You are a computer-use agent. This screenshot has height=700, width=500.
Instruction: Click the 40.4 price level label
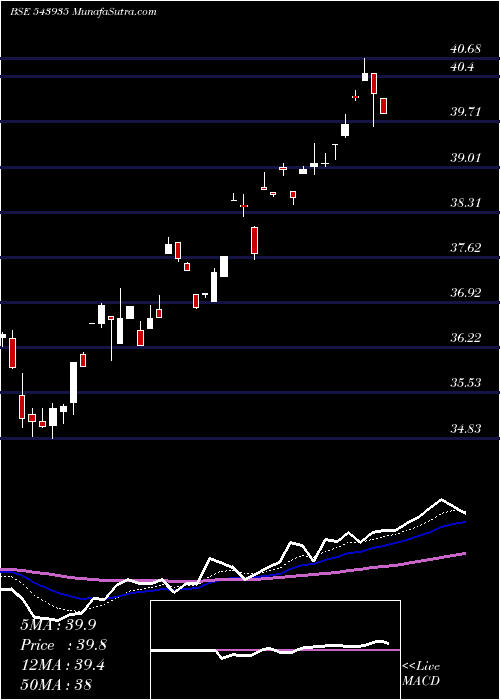462,67
